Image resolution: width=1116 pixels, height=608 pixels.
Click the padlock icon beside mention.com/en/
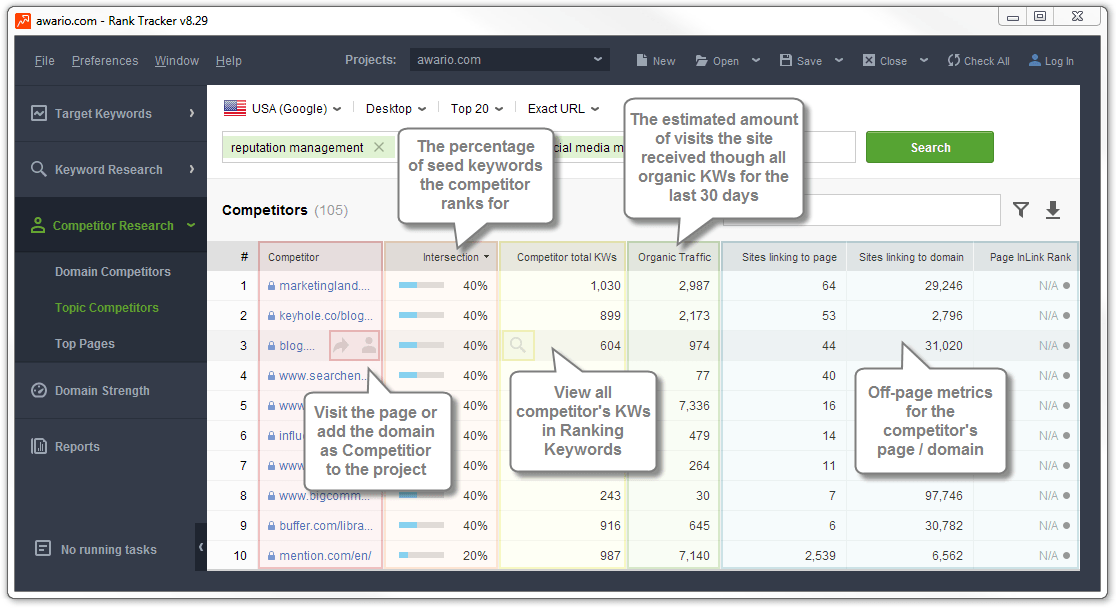271,555
